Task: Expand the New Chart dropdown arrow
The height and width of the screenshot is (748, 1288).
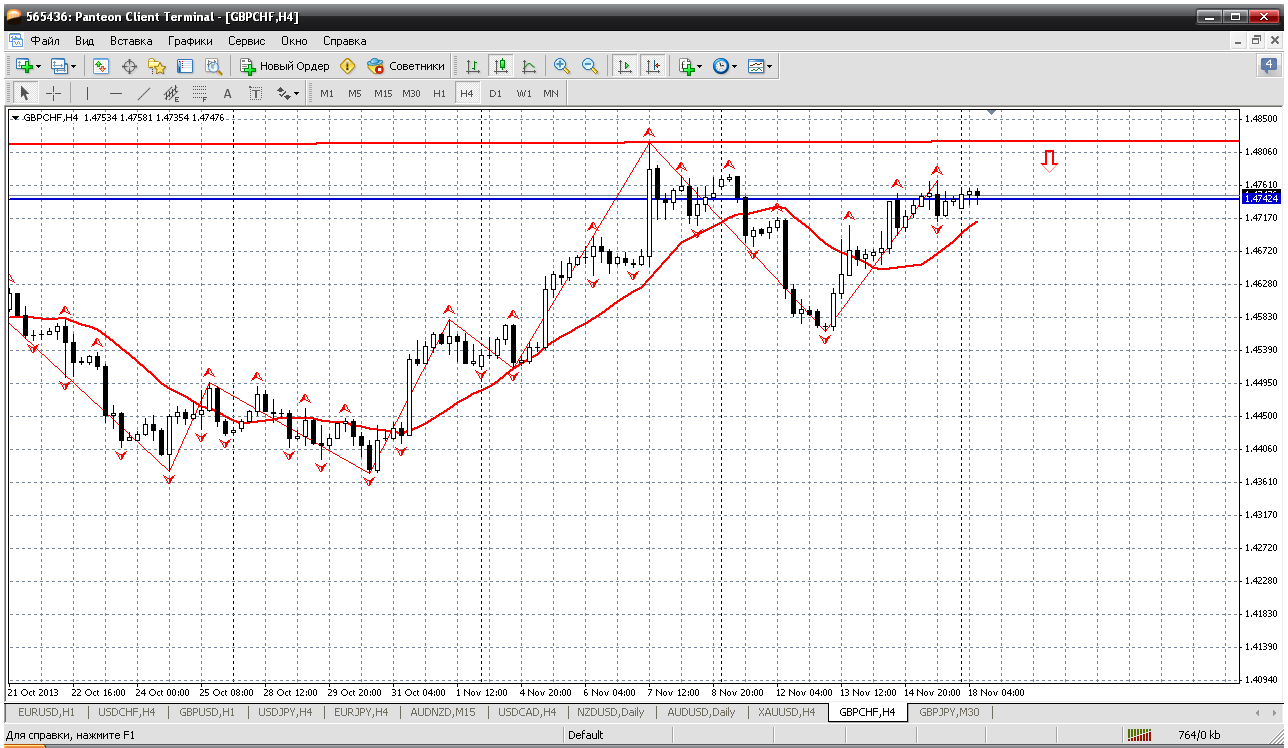Action: coord(39,67)
